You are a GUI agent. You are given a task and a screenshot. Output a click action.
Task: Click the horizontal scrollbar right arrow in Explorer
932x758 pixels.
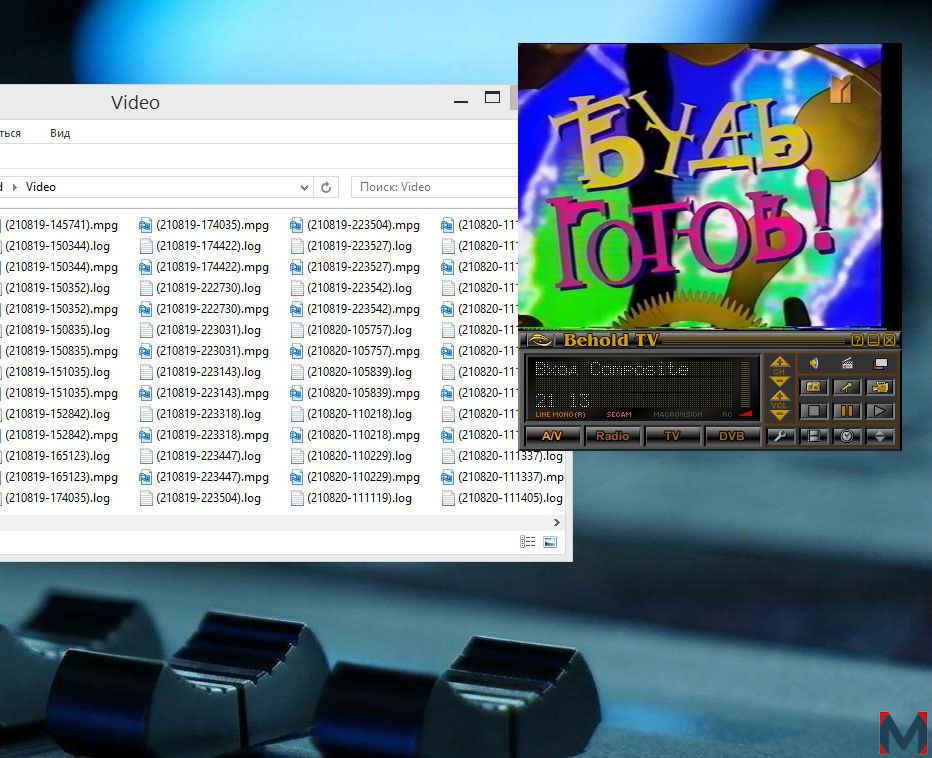(x=556, y=523)
